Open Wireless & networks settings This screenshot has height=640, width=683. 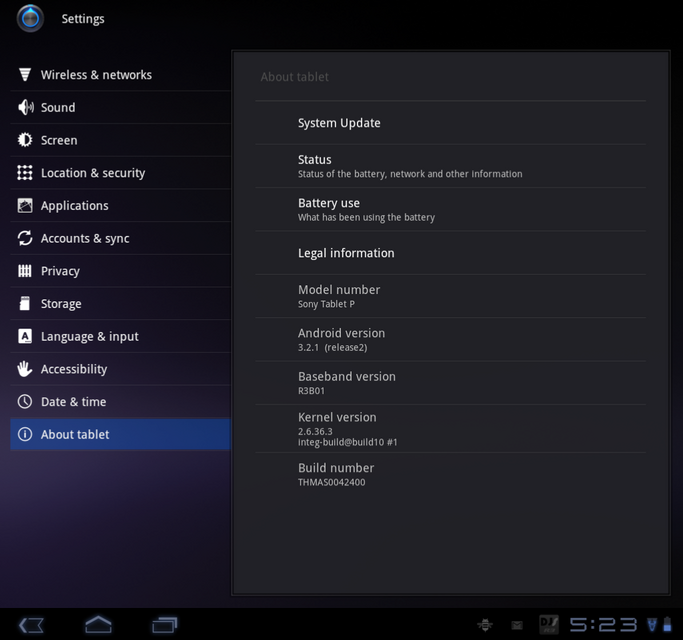121,74
